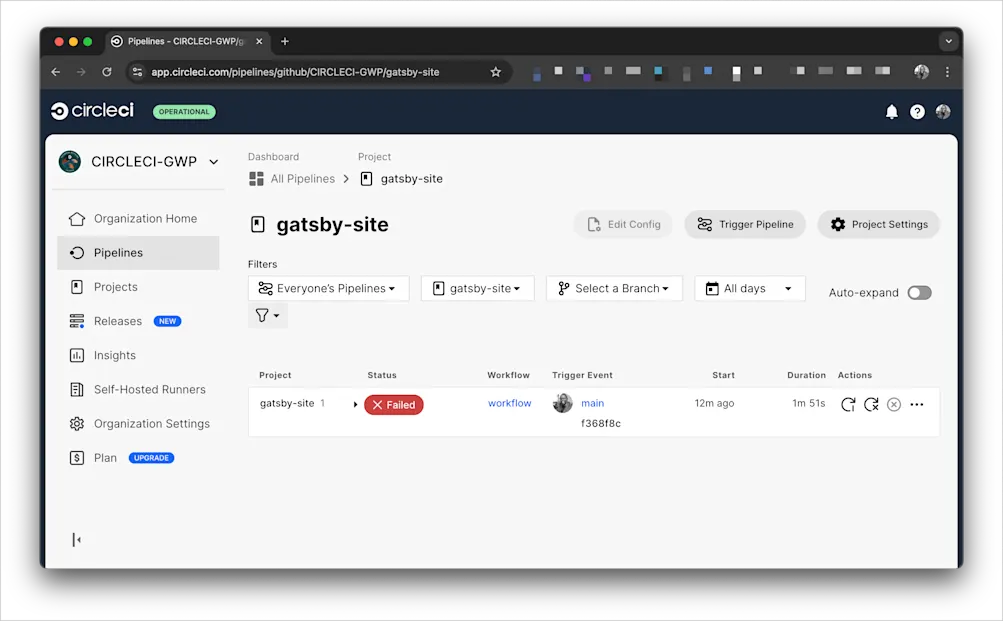Click the Organization Settings gear icon
The width and height of the screenshot is (1003, 621).
pos(77,423)
